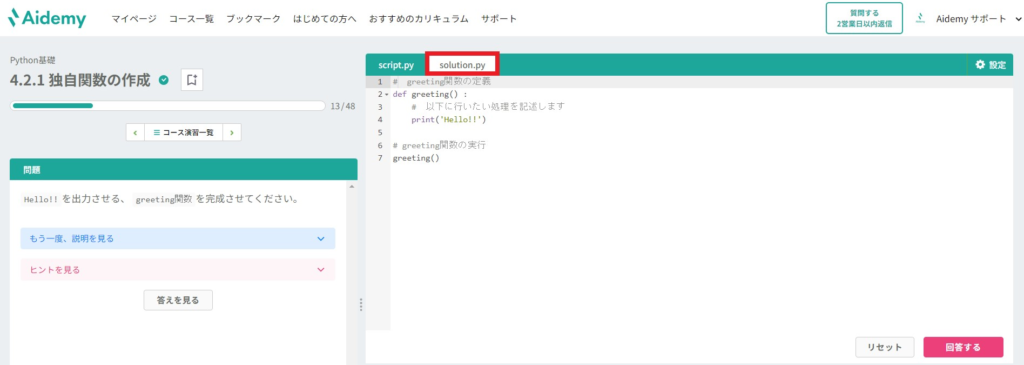Click code line print('Hello!!')
The image size is (1024, 365).
coord(449,119)
